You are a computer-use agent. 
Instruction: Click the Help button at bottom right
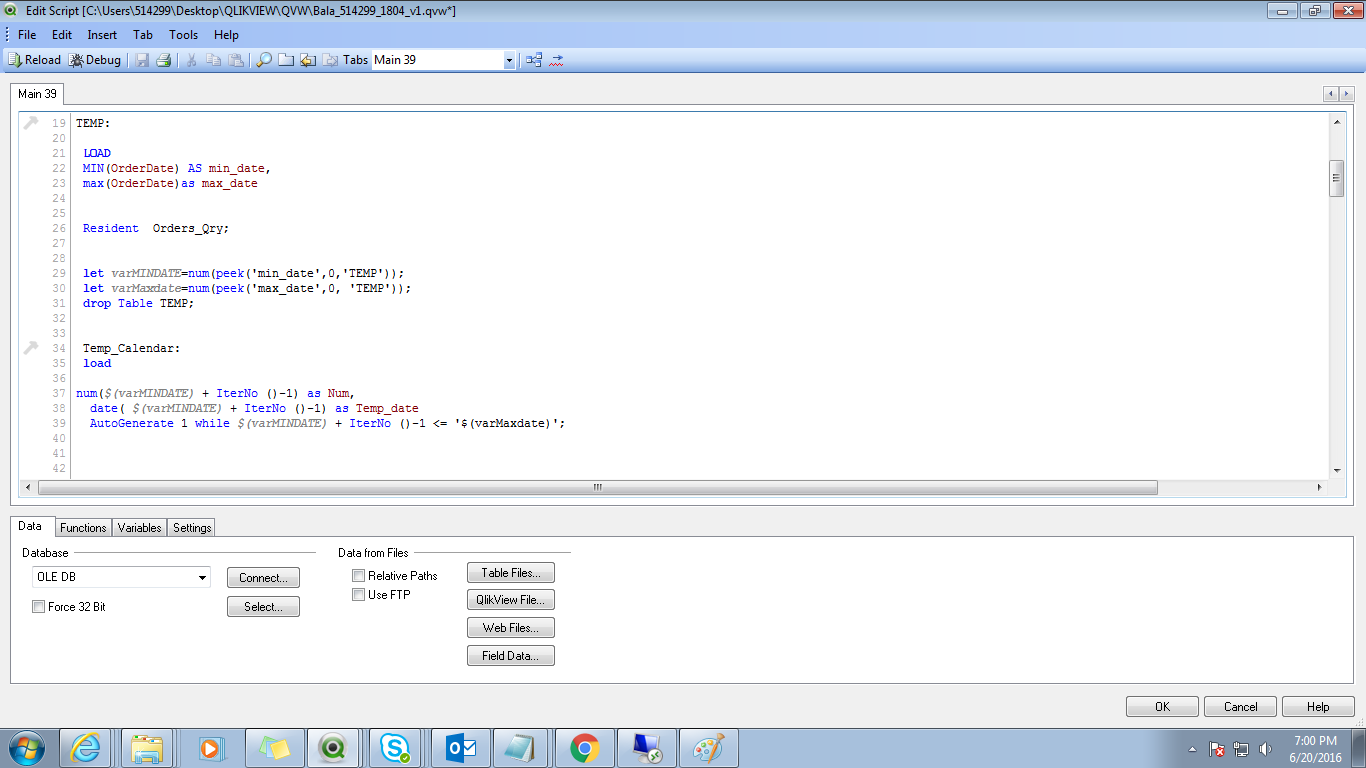(1318, 707)
